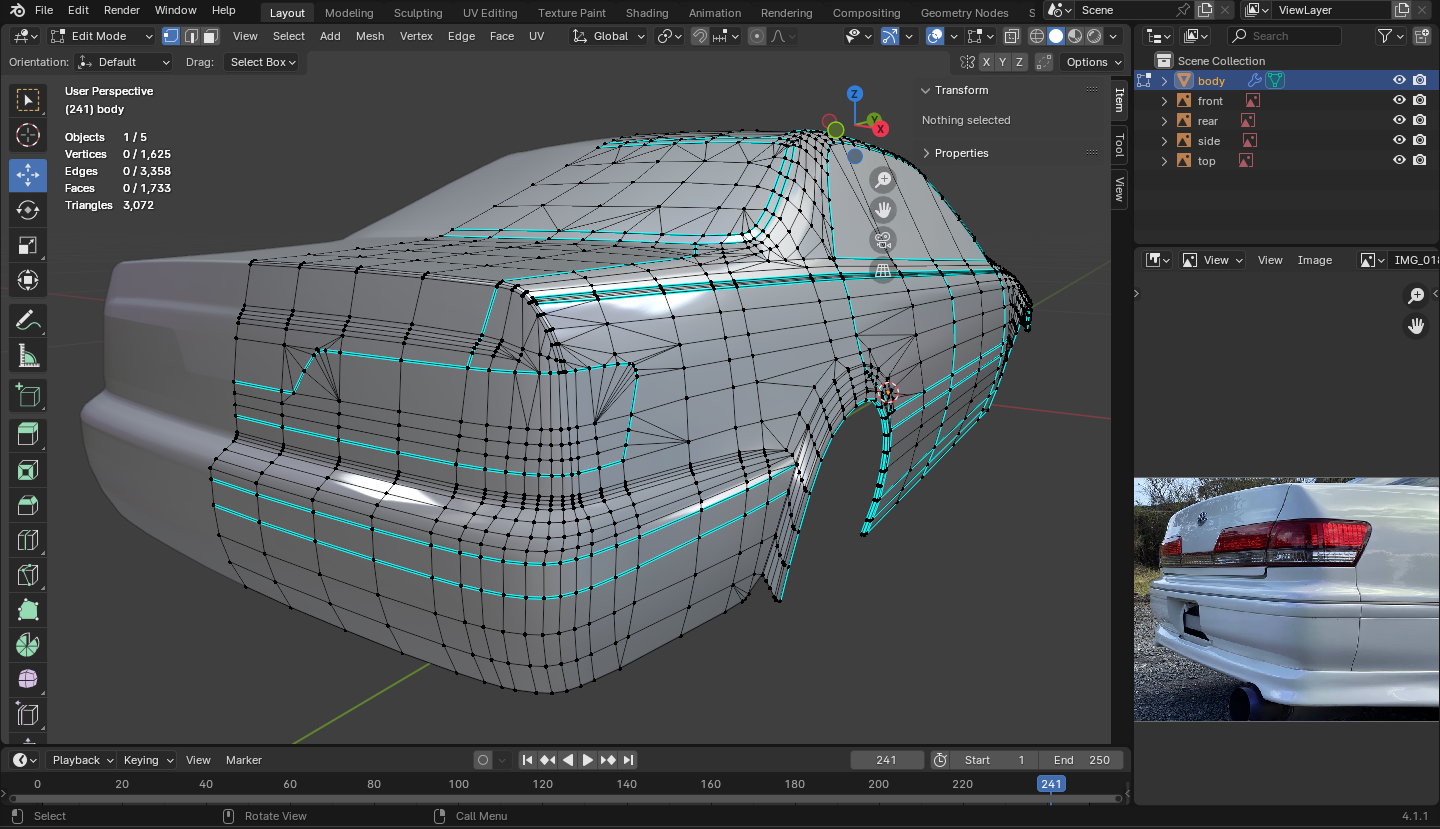Select the Rotate tool
1440x829 pixels.
(27, 210)
